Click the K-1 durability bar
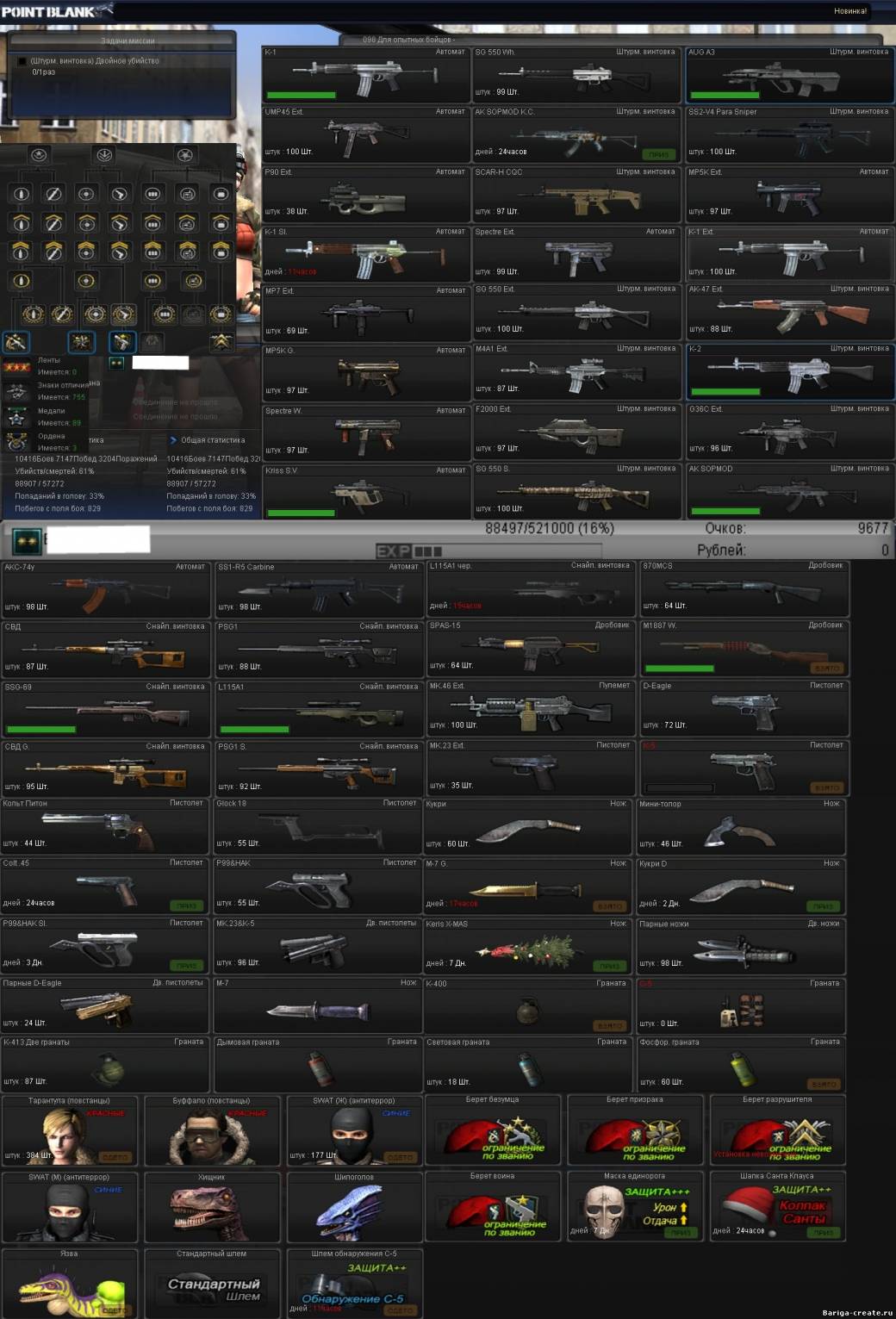 click(x=302, y=95)
